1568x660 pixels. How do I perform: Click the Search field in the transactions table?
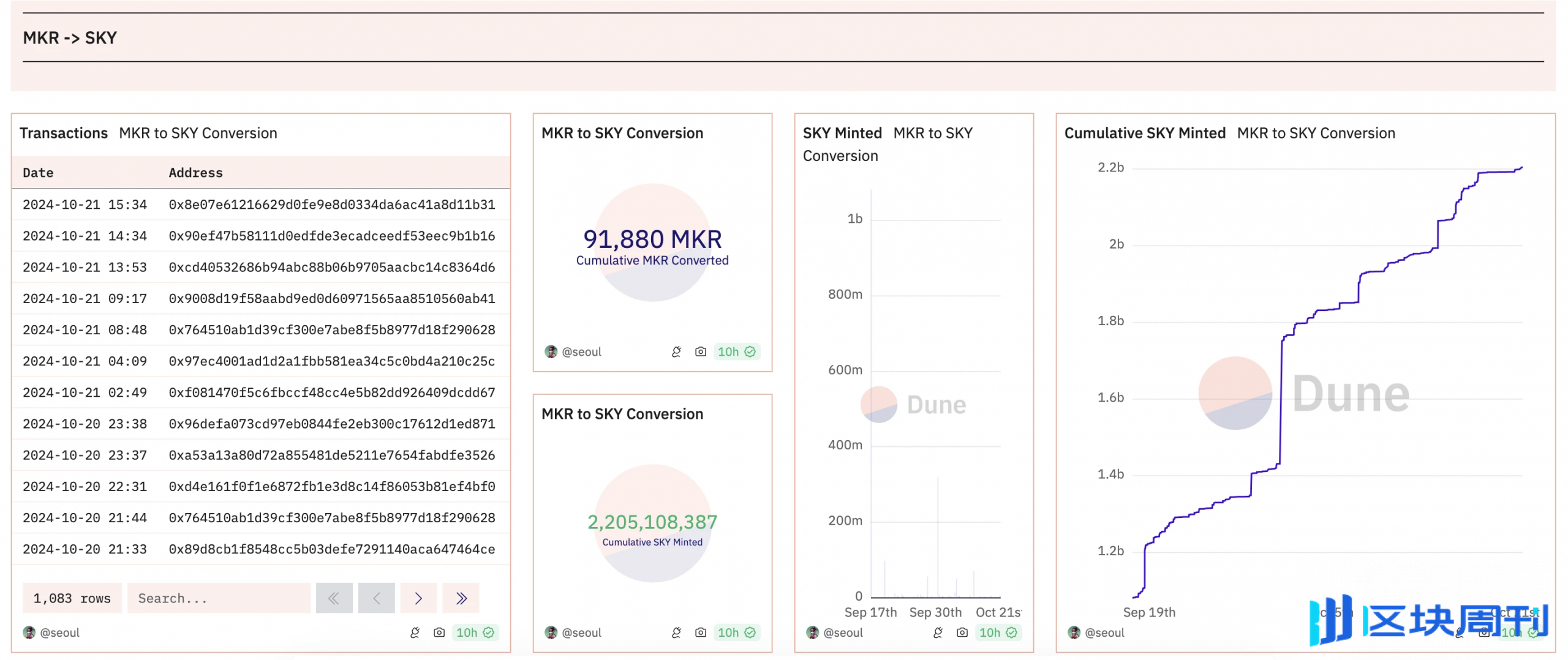[219, 598]
